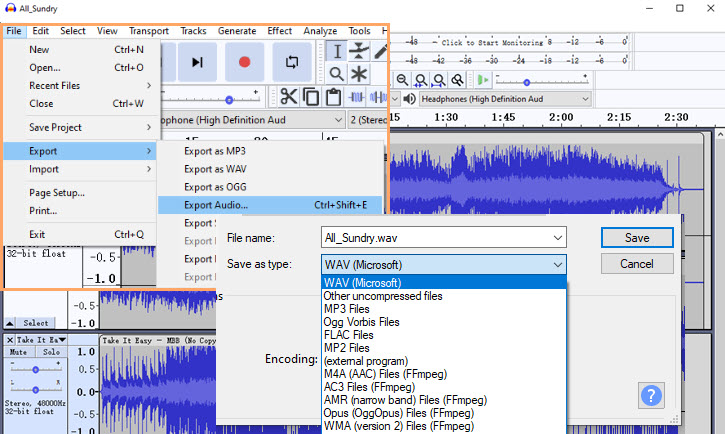Select Page Setup in File menu
Viewport: 725px width, 434px height.
56,193
